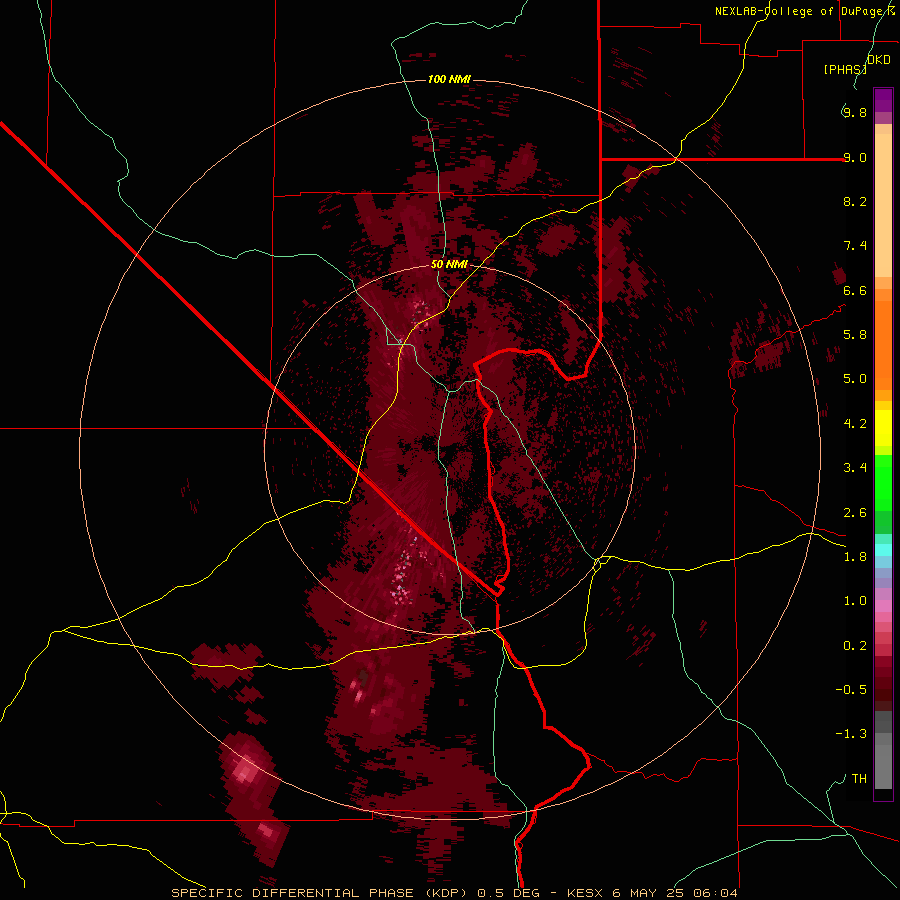Click the NEXLAB-College of DuPage credit text
The image size is (900, 900).
[x=800, y=11]
